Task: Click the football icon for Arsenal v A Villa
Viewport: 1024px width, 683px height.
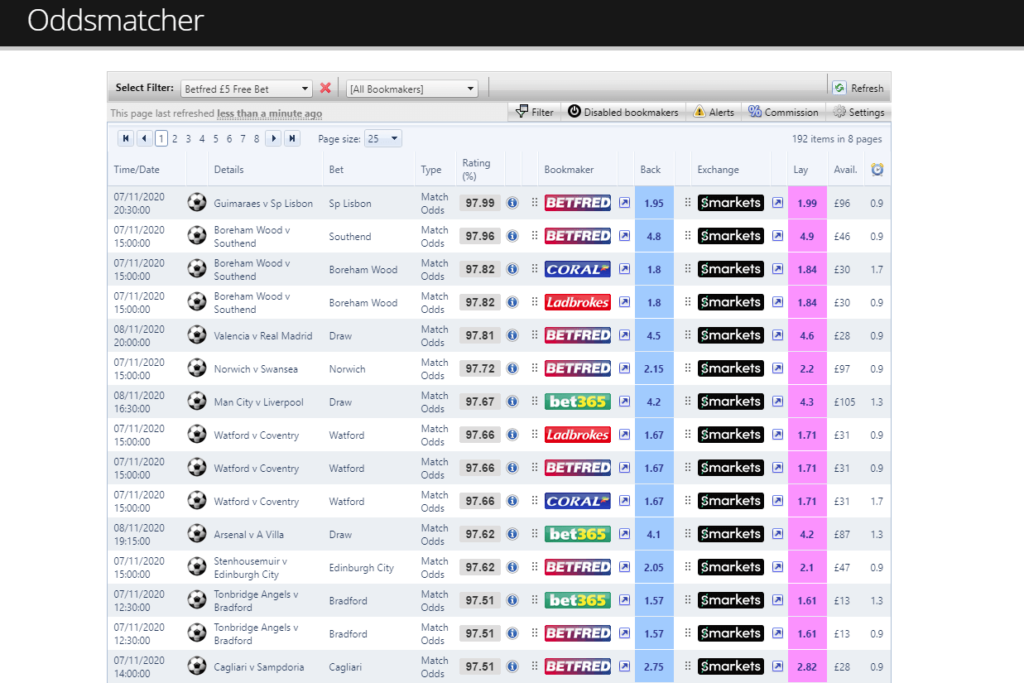Action: tap(197, 533)
